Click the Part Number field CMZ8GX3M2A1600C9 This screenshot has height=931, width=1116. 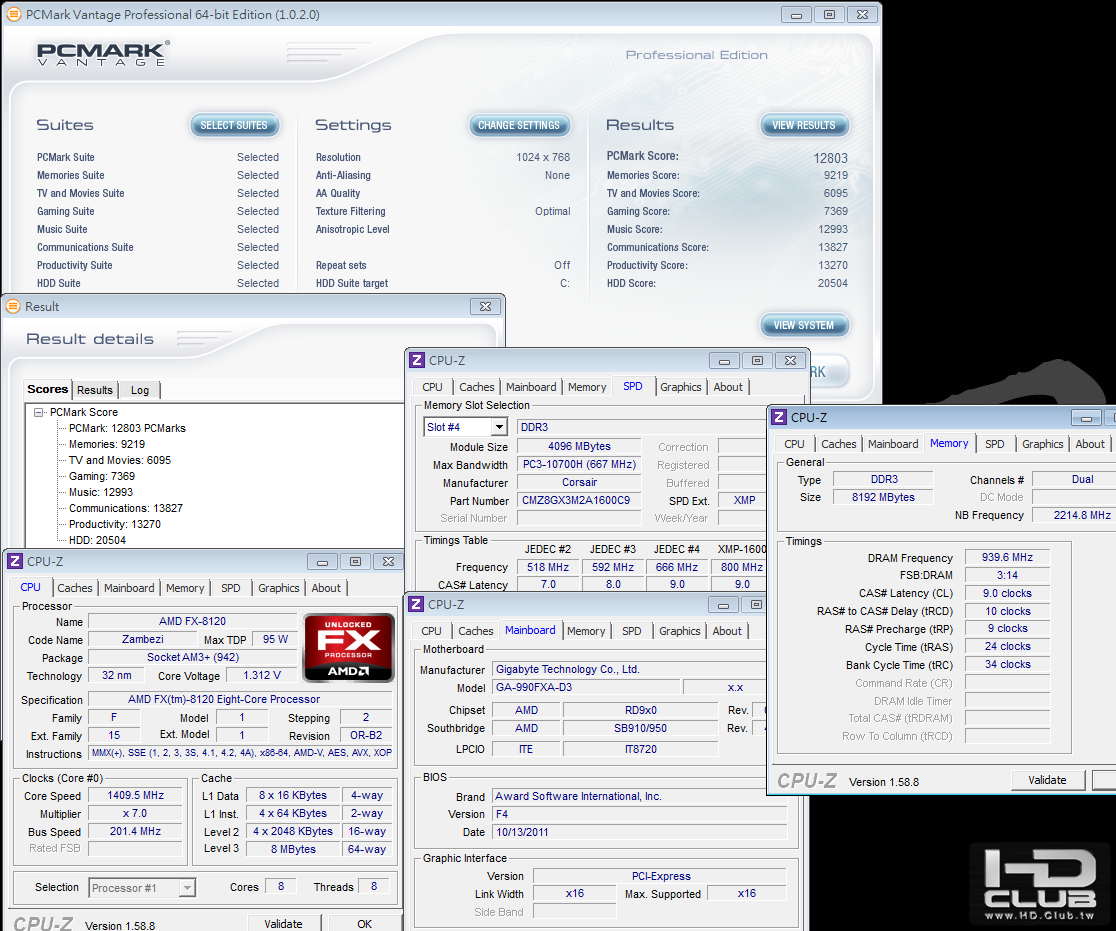point(578,500)
